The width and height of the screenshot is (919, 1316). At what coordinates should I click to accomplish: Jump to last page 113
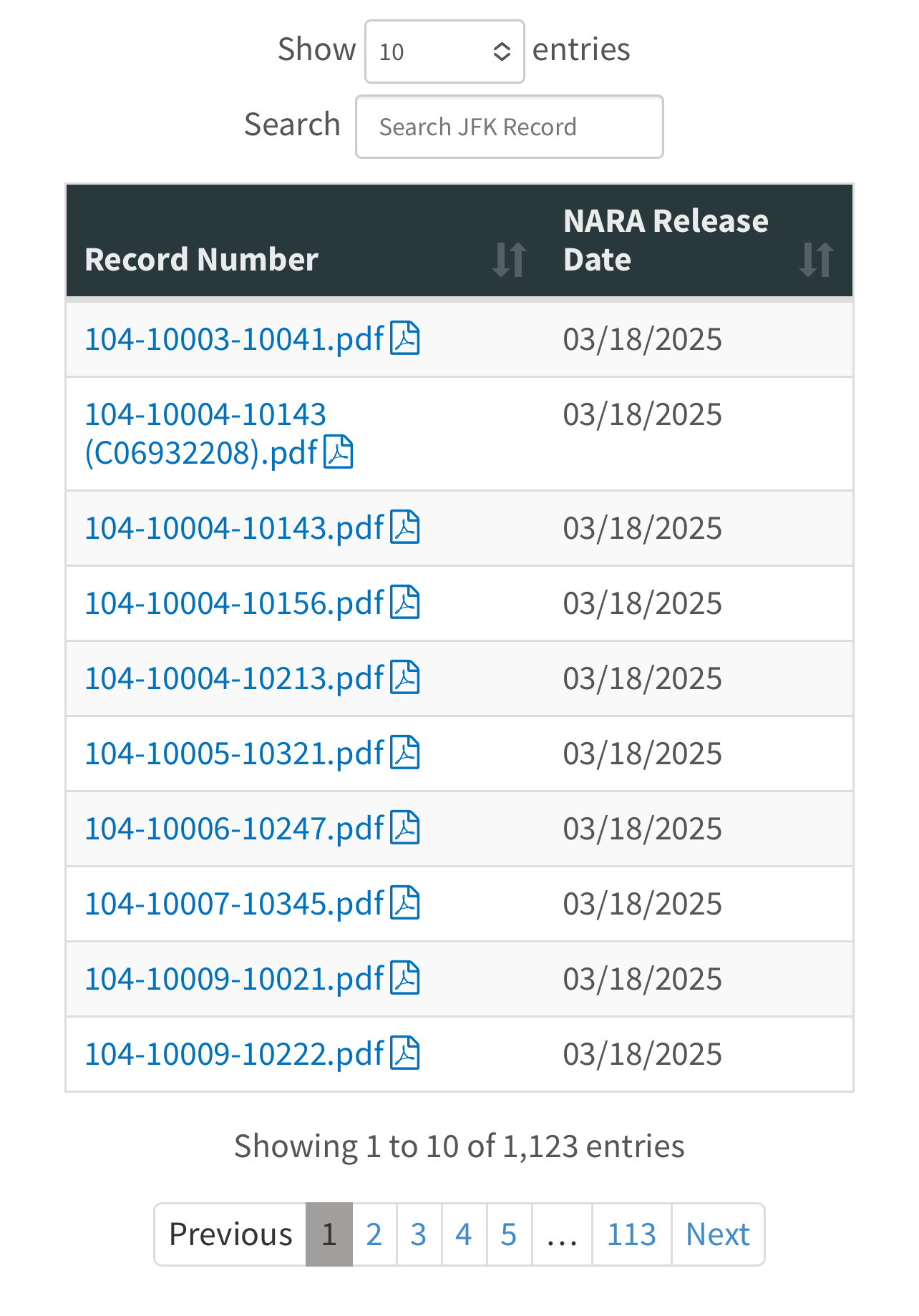tap(631, 1234)
